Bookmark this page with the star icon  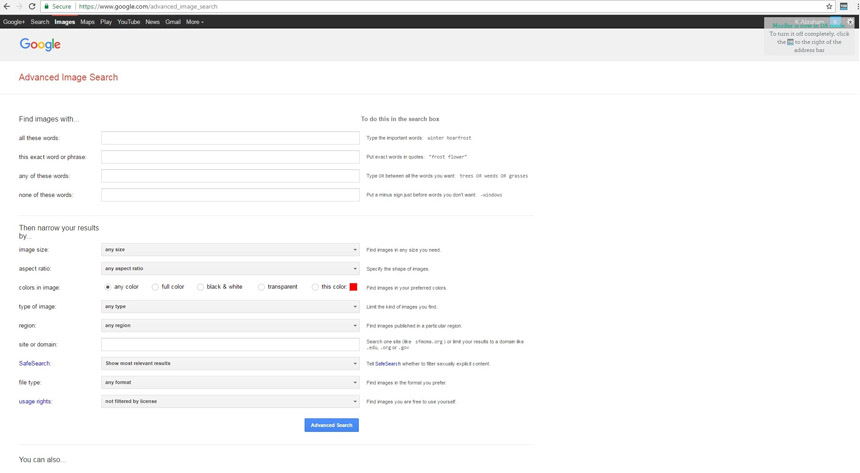click(x=829, y=7)
